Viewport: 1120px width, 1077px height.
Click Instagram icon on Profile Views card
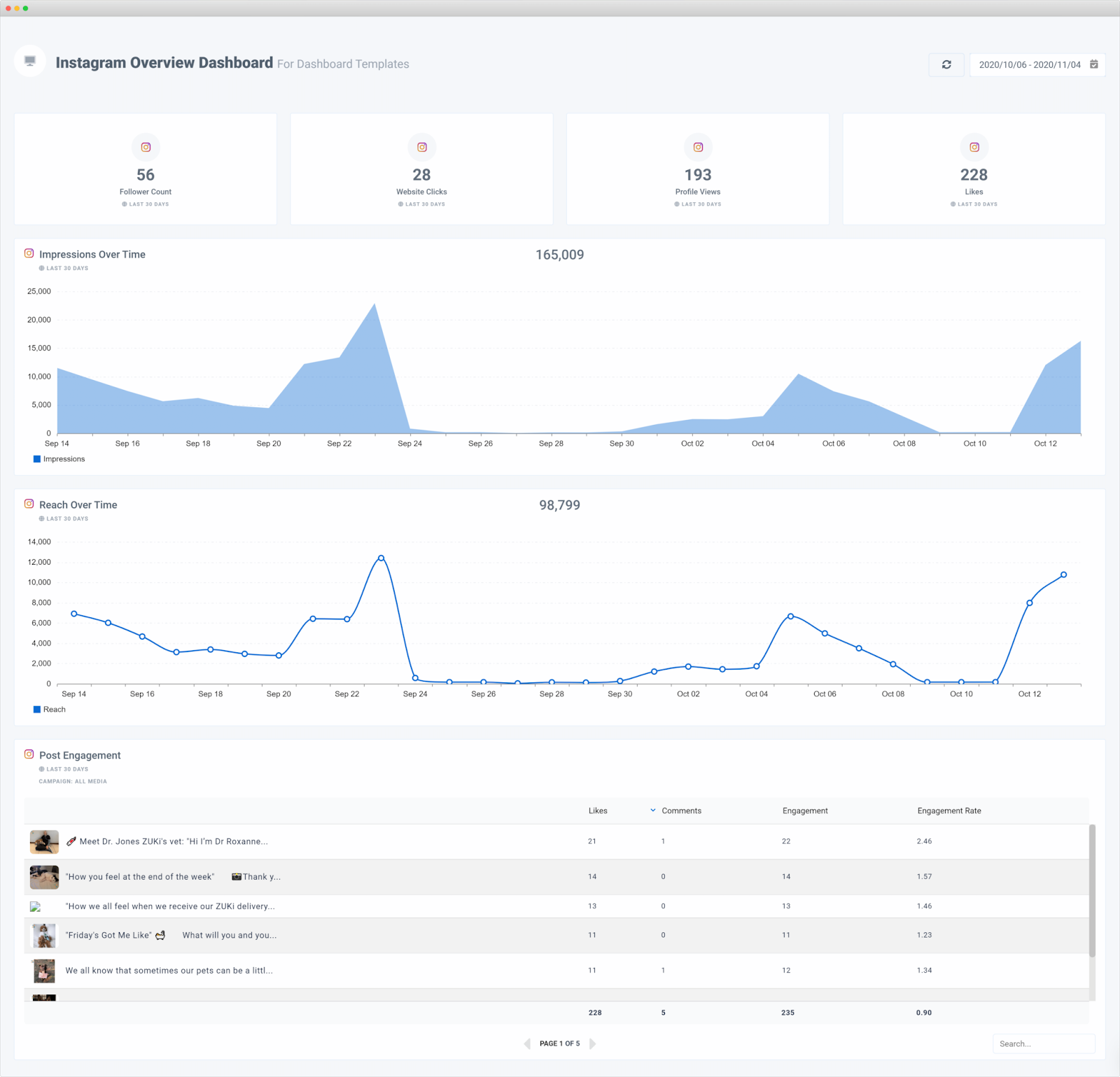(698, 147)
